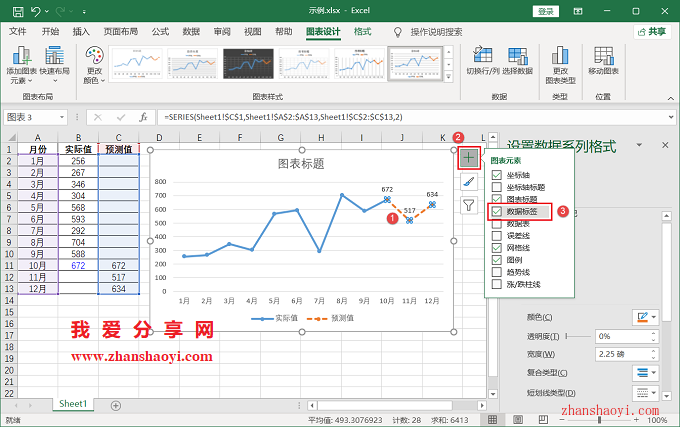Viewport: 680px width, 427px height.
Task: Click the fx insert function icon
Action: [x=144, y=117]
